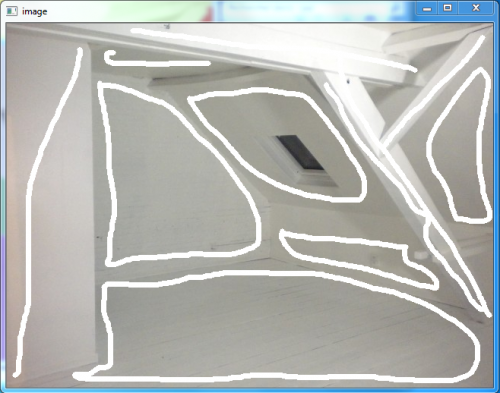Viewport: 500px width, 393px height.
Task: Click the bottom-left hook of the floor outline
Action: click(87, 374)
